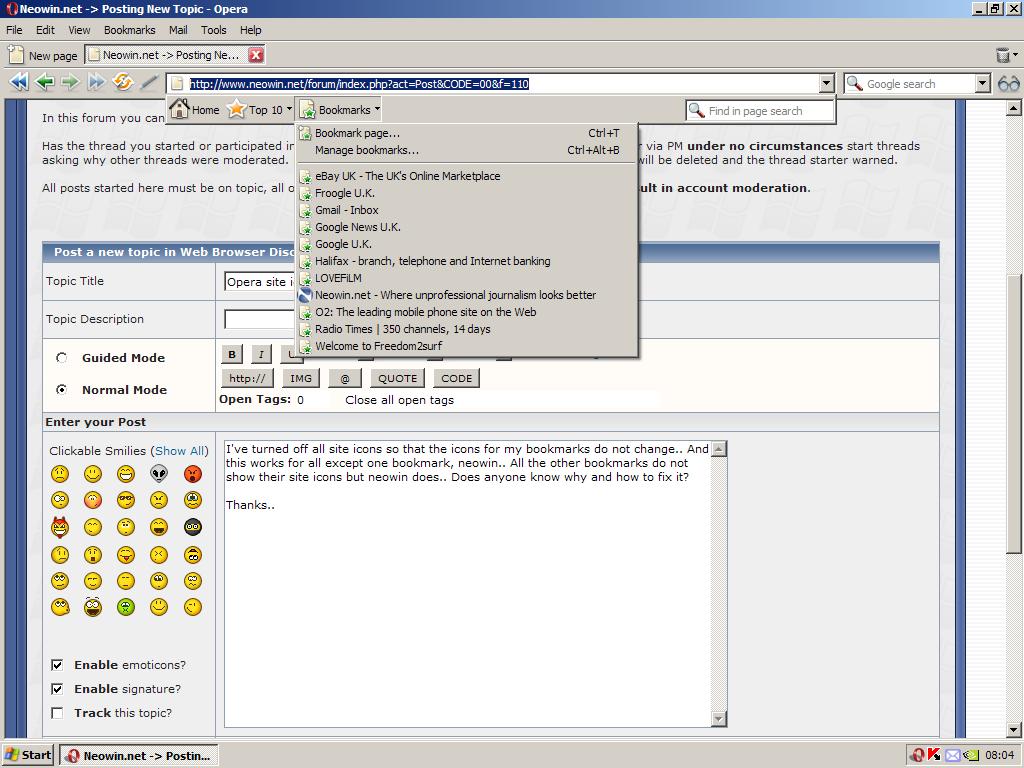
Task: Open a New page tab
Action: (x=43, y=56)
